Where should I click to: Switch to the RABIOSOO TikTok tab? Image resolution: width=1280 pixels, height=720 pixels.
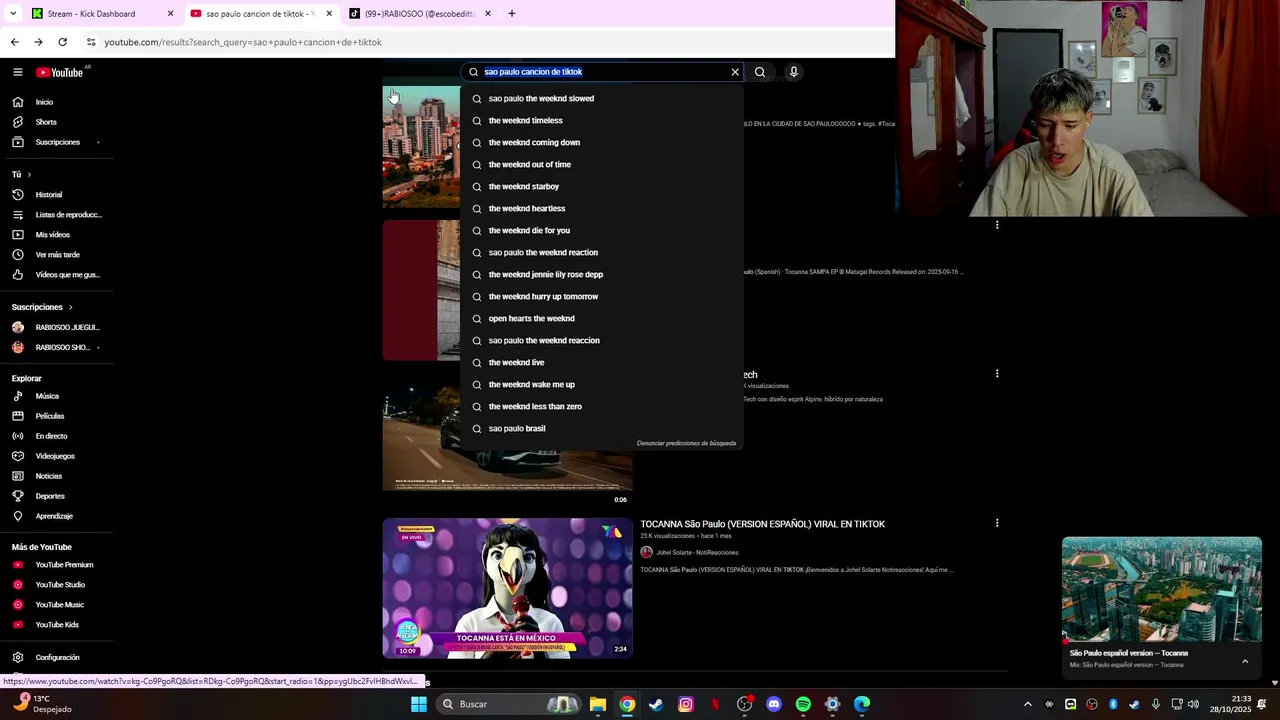pos(419,14)
